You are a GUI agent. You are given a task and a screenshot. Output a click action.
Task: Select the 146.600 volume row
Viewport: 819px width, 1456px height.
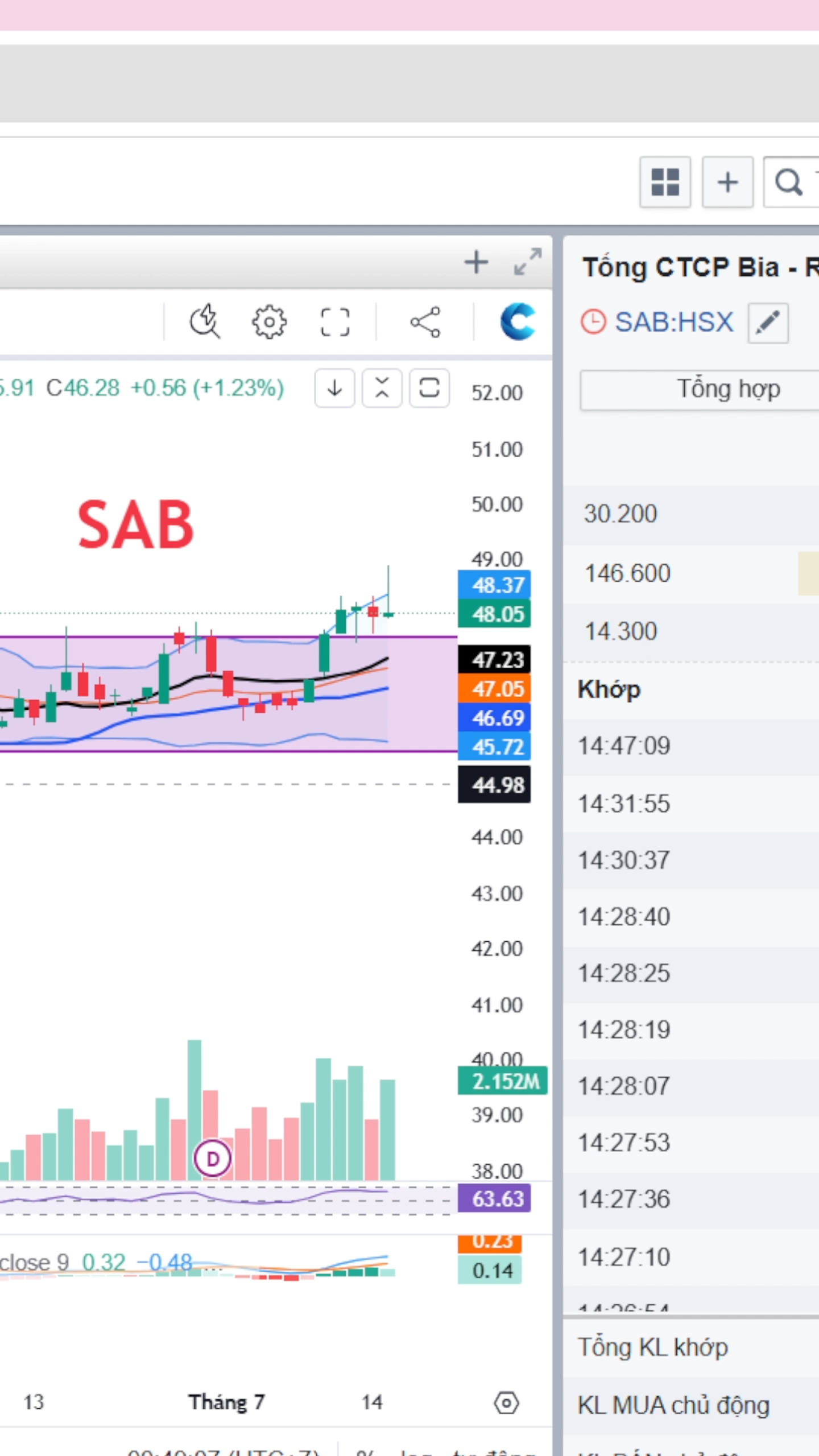[x=691, y=574]
